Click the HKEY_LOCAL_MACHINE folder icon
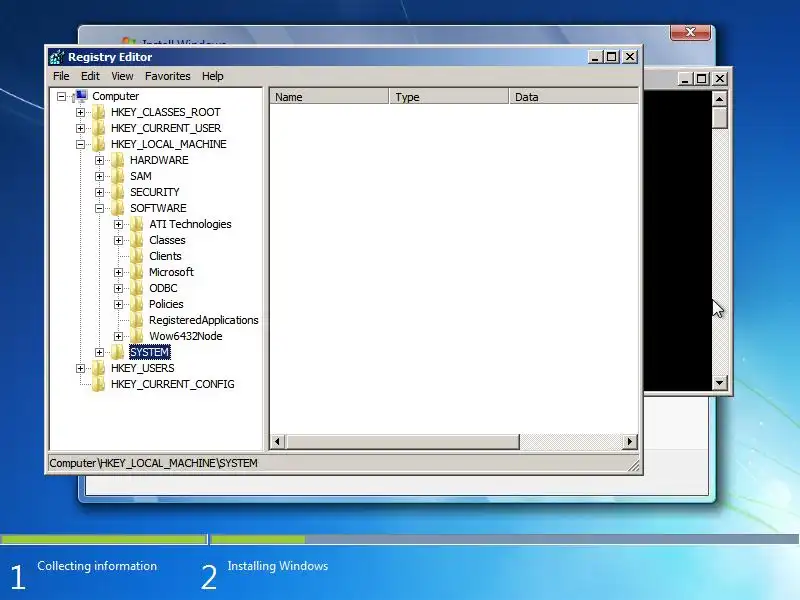 (98, 144)
